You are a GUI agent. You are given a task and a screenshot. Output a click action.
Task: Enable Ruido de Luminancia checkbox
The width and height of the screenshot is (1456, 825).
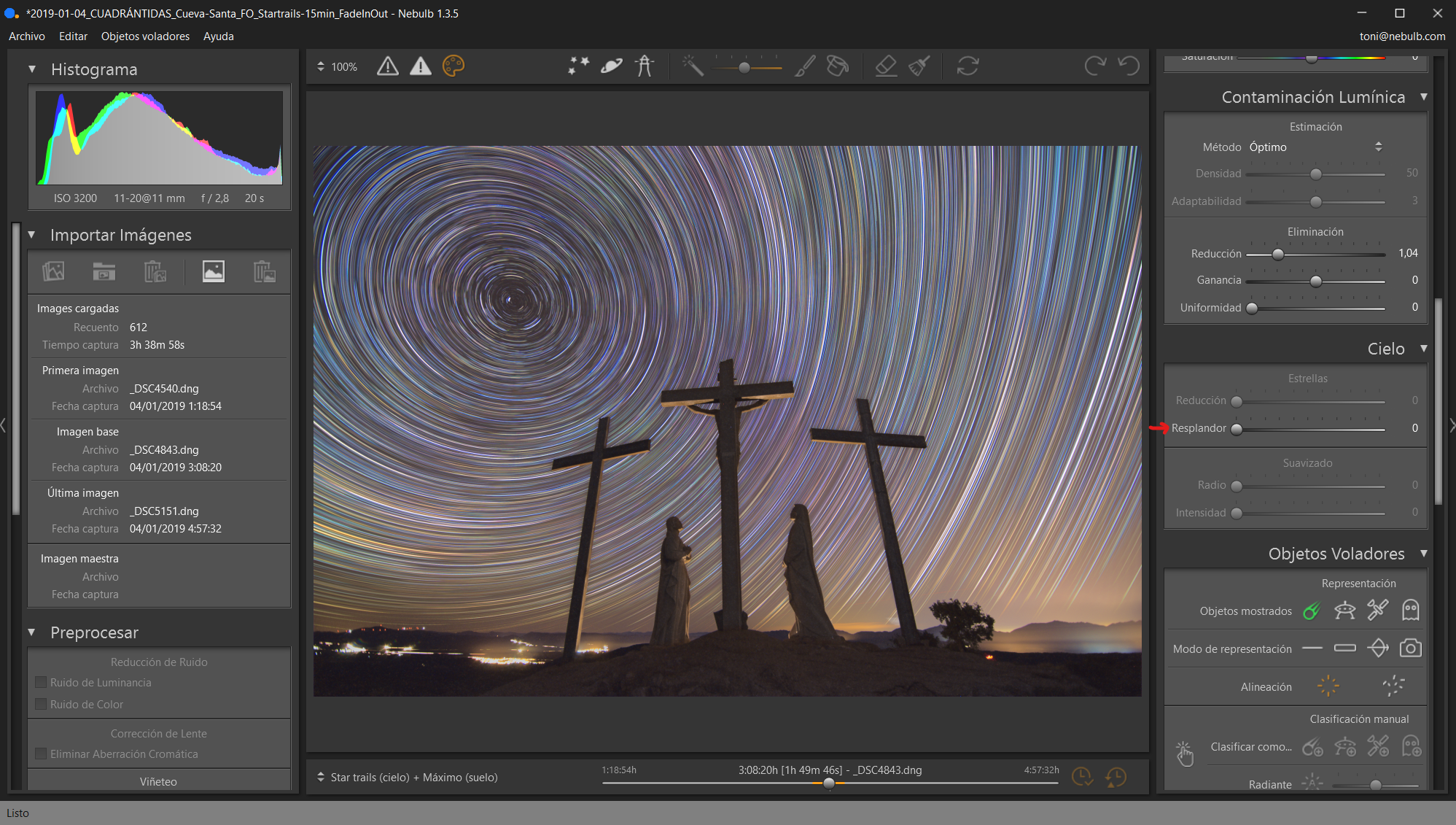[42, 683]
